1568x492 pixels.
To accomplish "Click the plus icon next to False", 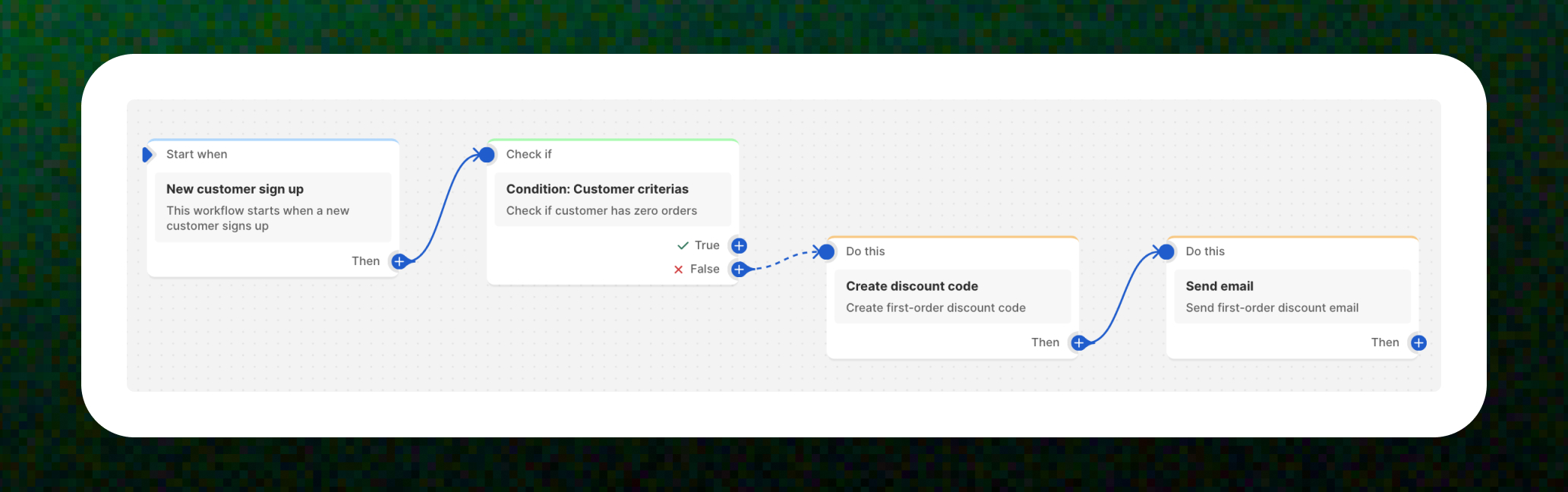I will tap(739, 269).
